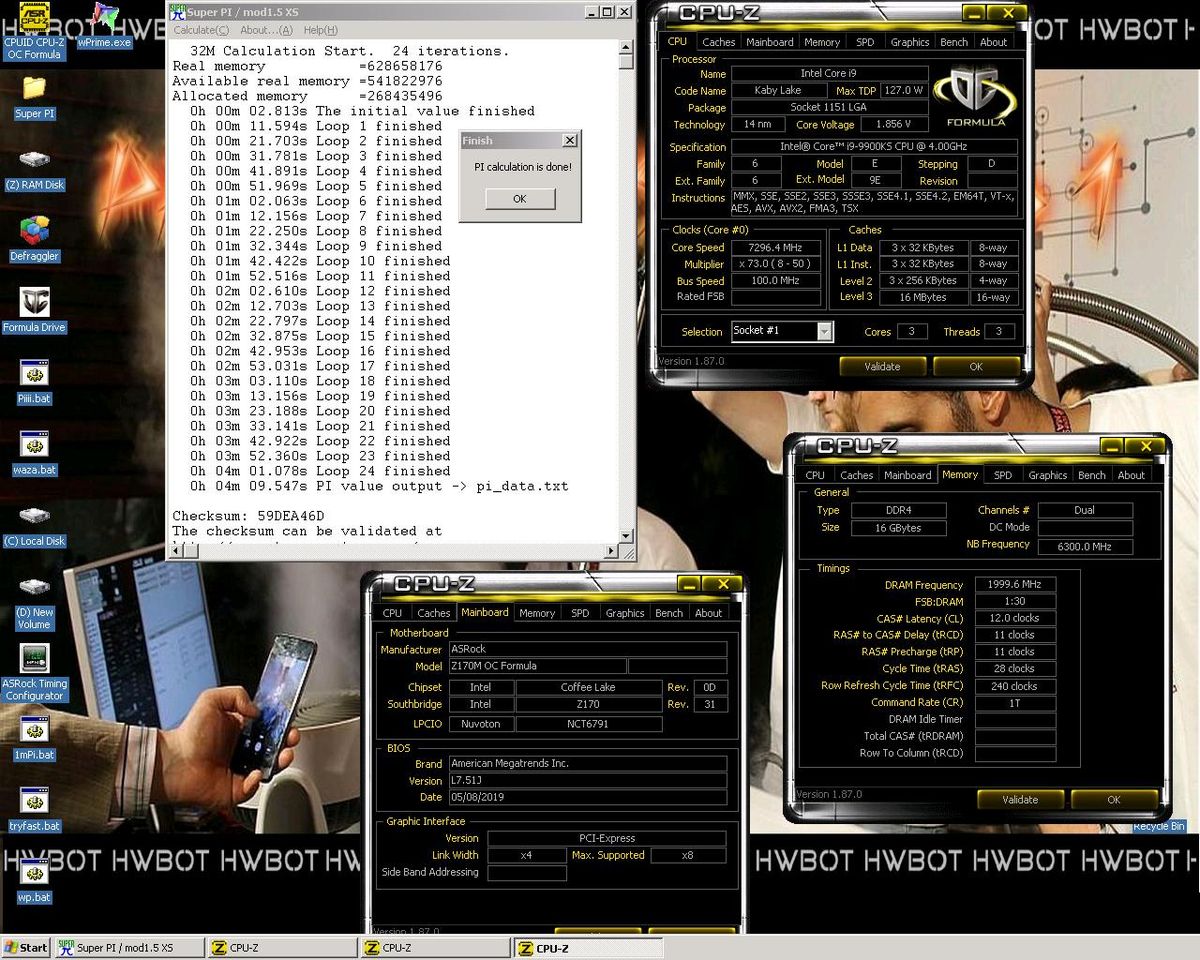Click Validate in the Memory CPU-Z window

click(x=1020, y=799)
